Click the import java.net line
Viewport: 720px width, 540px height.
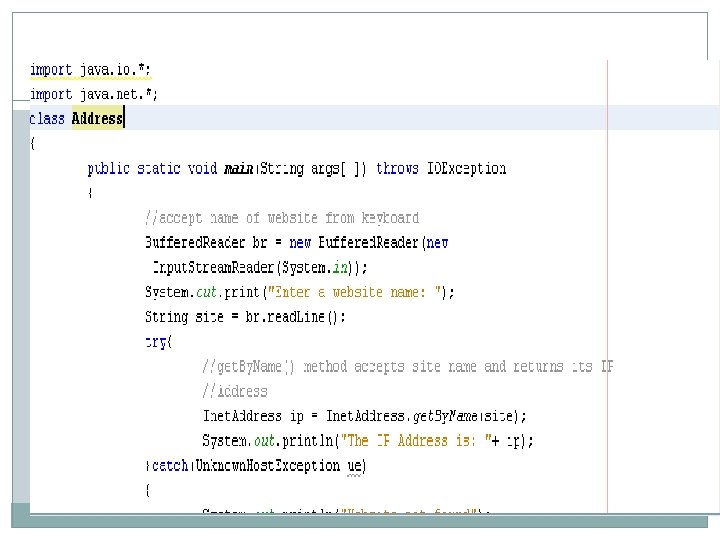point(94,94)
